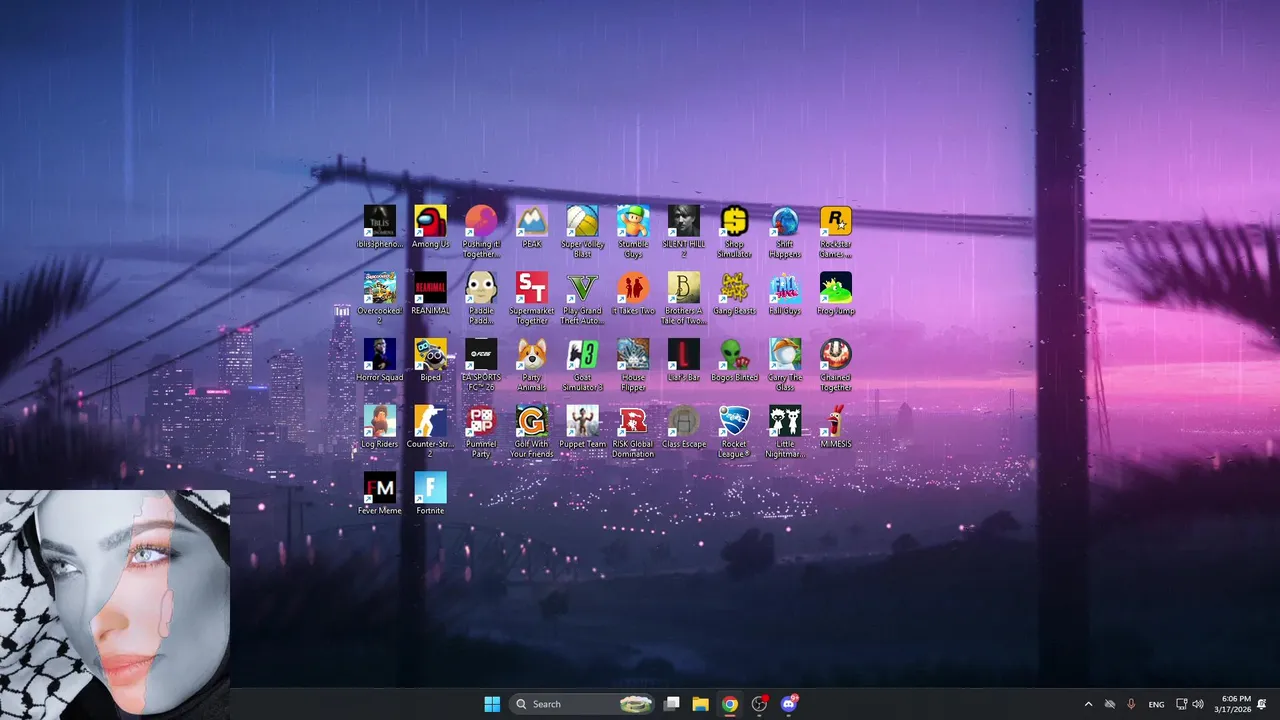
Task: Select the Little Nightmares icon
Action: click(785, 432)
